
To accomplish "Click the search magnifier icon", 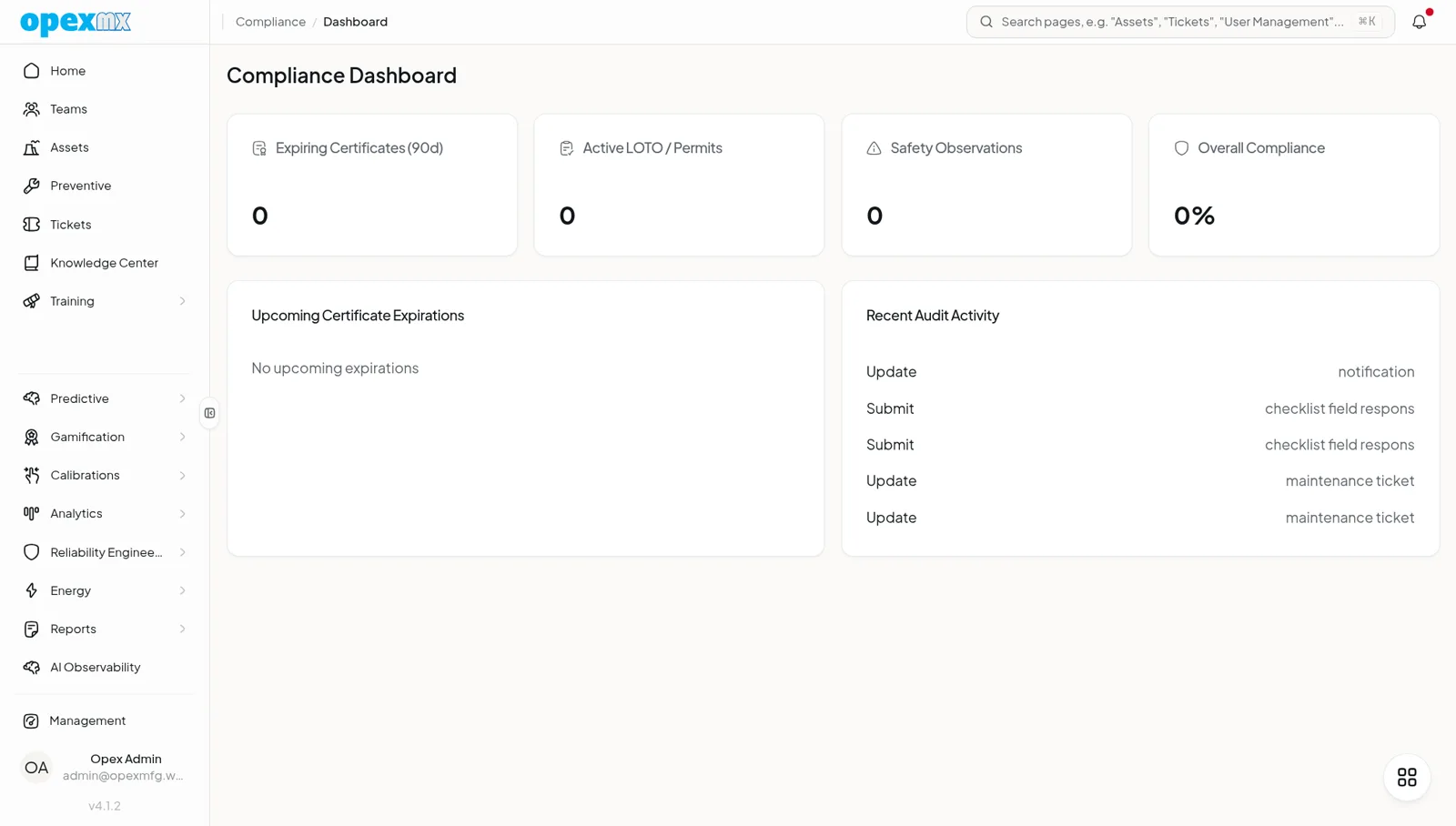I will click(x=986, y=22).
